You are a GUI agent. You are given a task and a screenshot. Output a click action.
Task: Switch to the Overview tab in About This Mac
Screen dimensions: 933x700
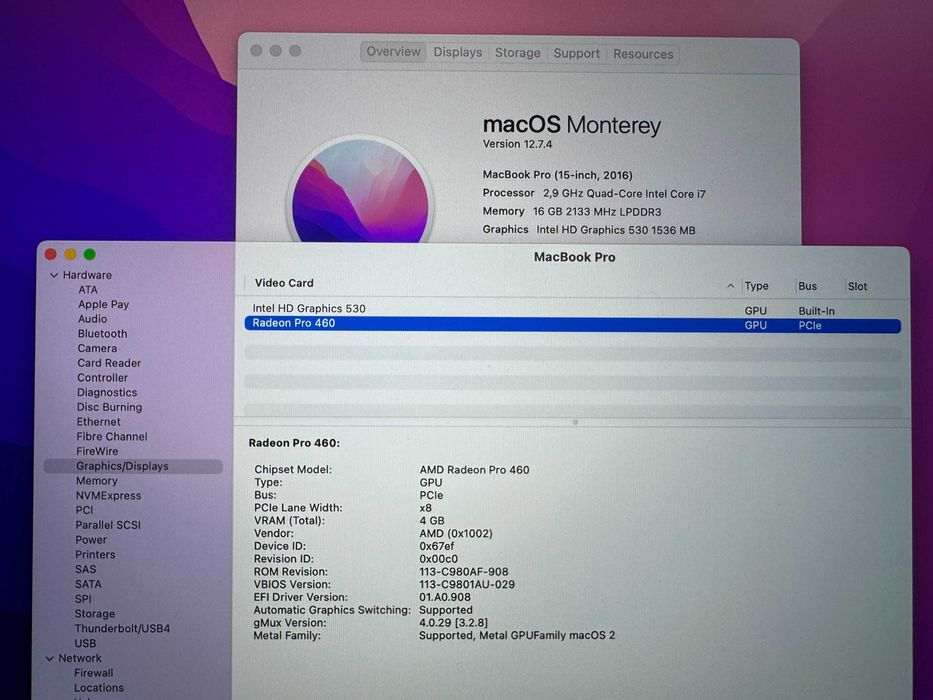click(x=393, y=52)
